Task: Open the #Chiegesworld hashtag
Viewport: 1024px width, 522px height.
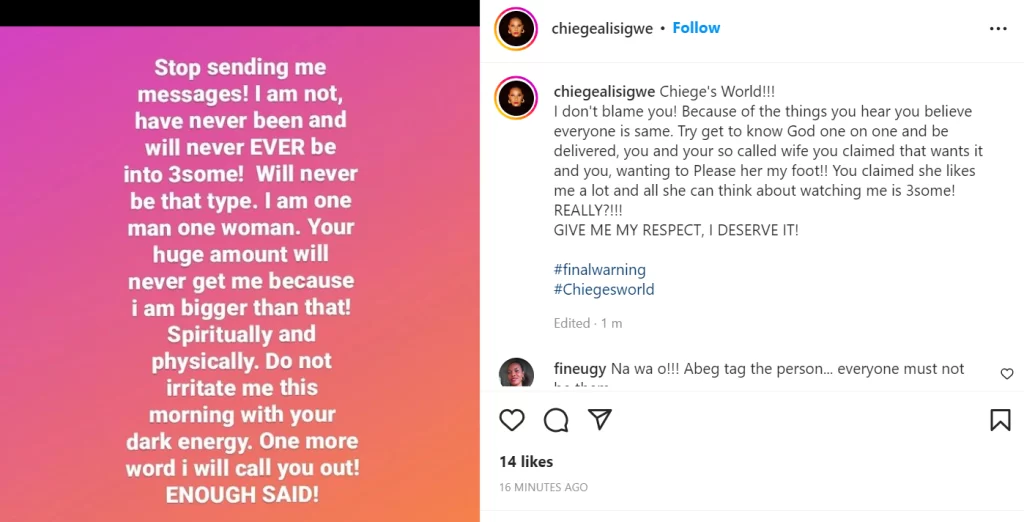Action: [604, 290]
